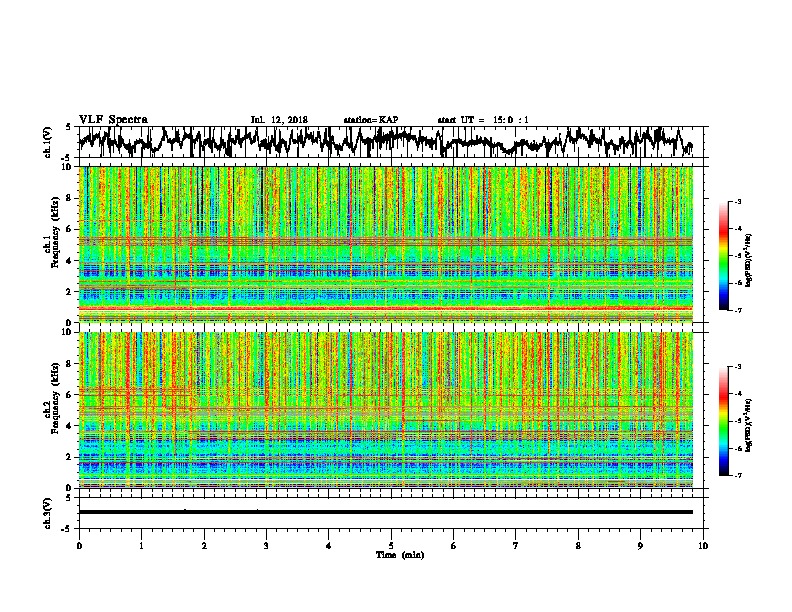Click the 4 tick on the time axis
Viewport: 792px width, 612px height.
[x=329, y=546]
